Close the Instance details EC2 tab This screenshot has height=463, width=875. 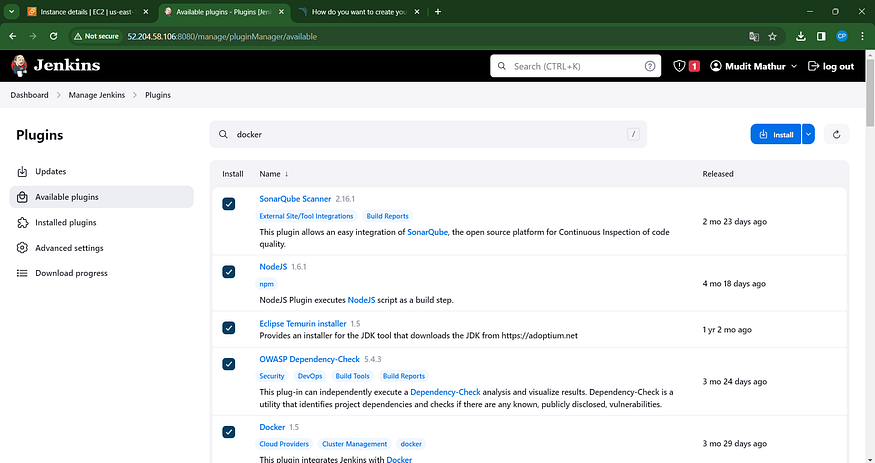(146, 12)
